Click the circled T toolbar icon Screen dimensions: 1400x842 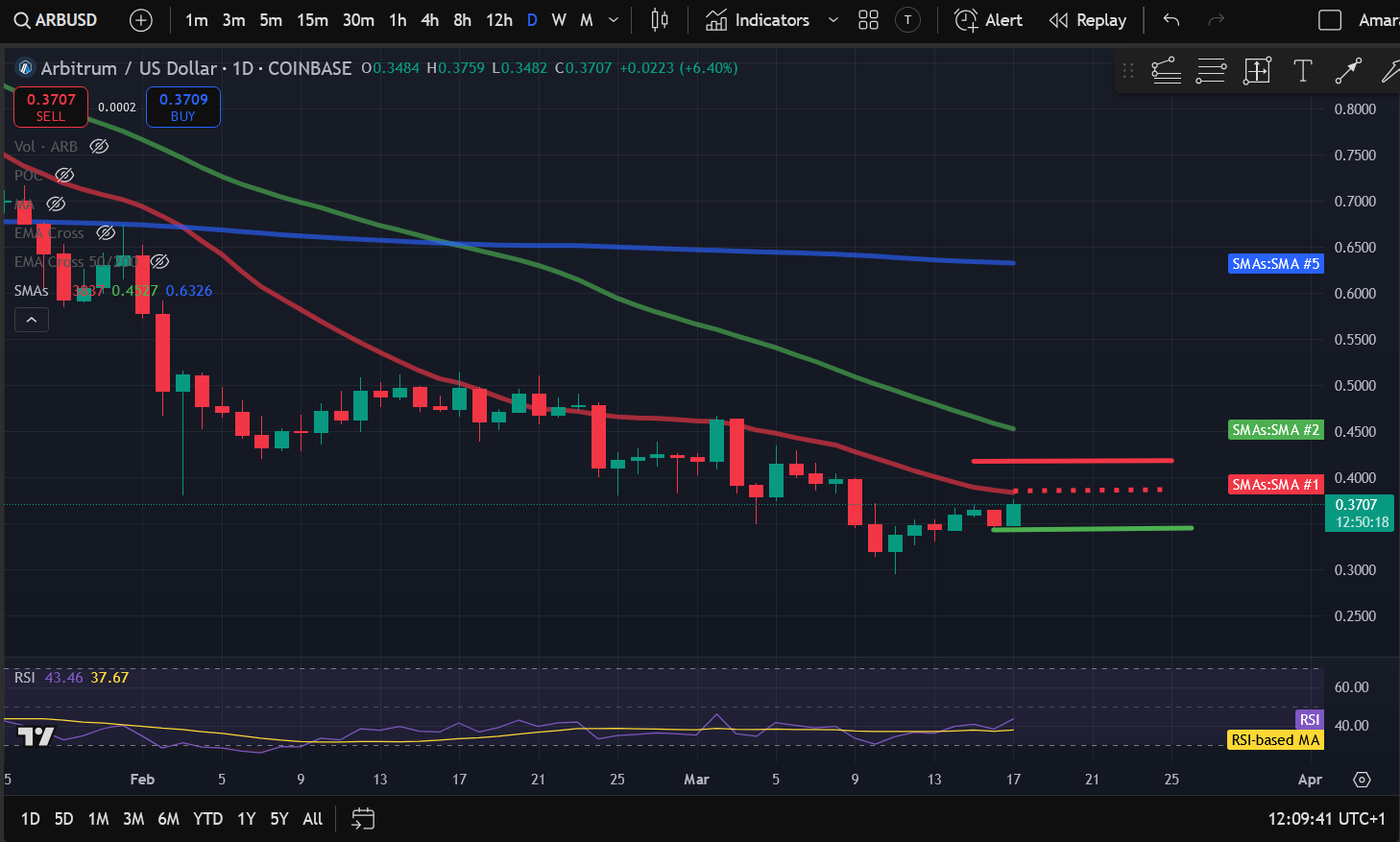point(907,20)
